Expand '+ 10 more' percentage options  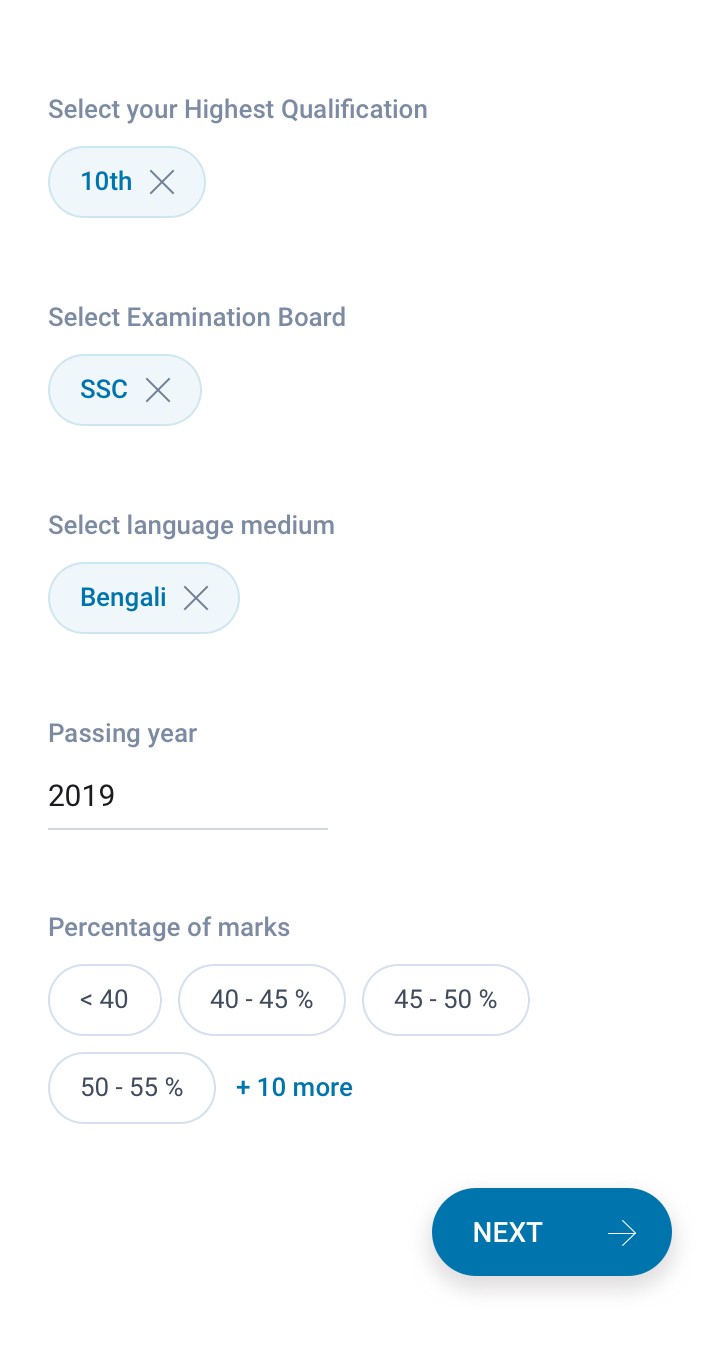(294, 1087)
